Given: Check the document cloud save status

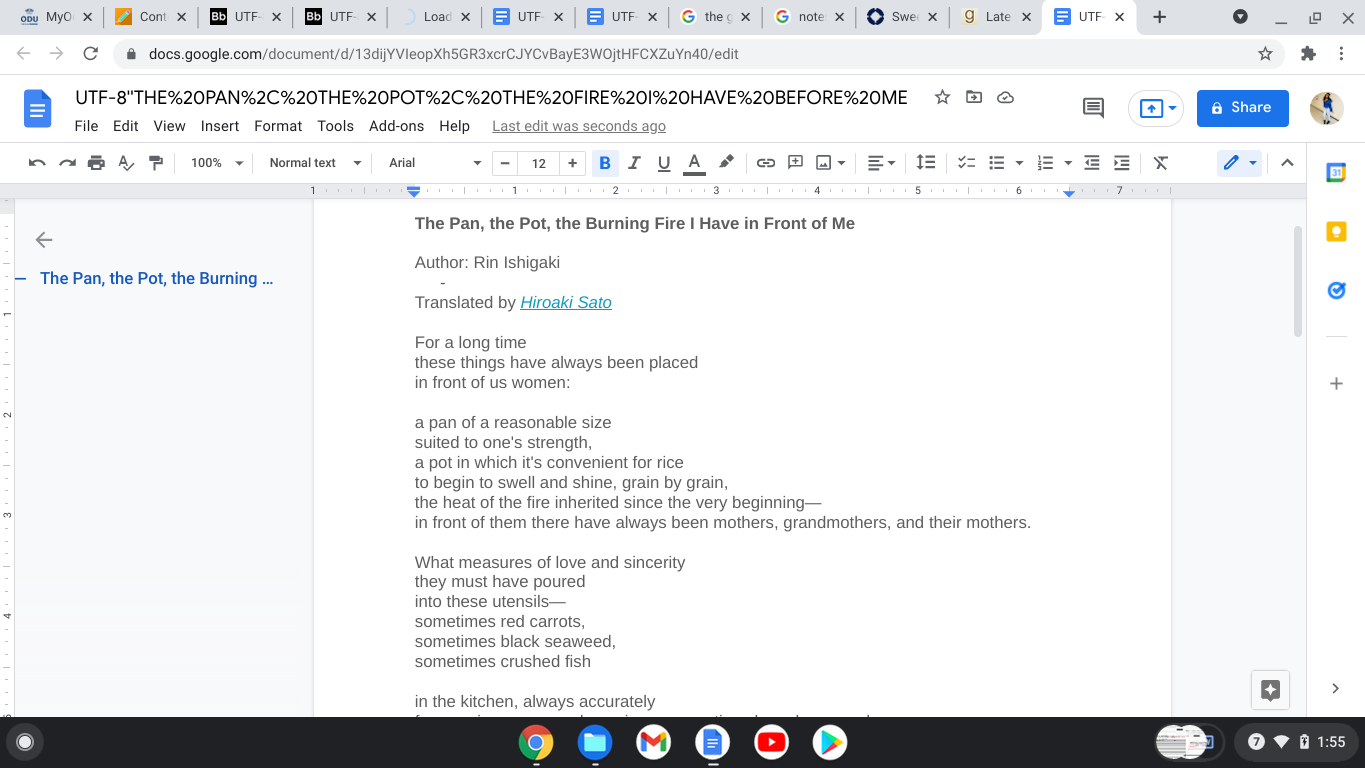Looking at the screenshot, I should coord(1006,97).
